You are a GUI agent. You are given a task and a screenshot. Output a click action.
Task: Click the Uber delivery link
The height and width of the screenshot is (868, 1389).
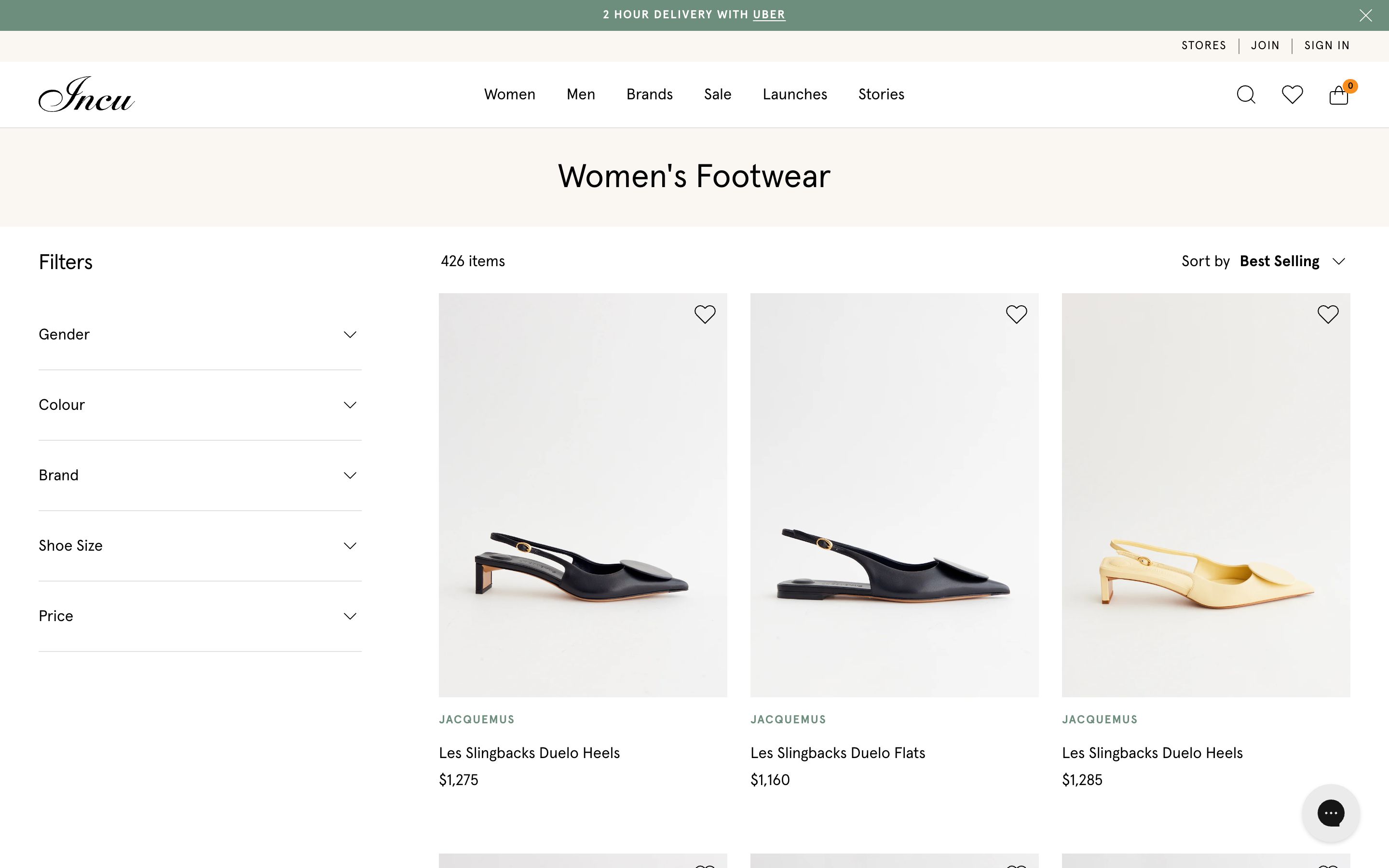[x=769, y=15]
